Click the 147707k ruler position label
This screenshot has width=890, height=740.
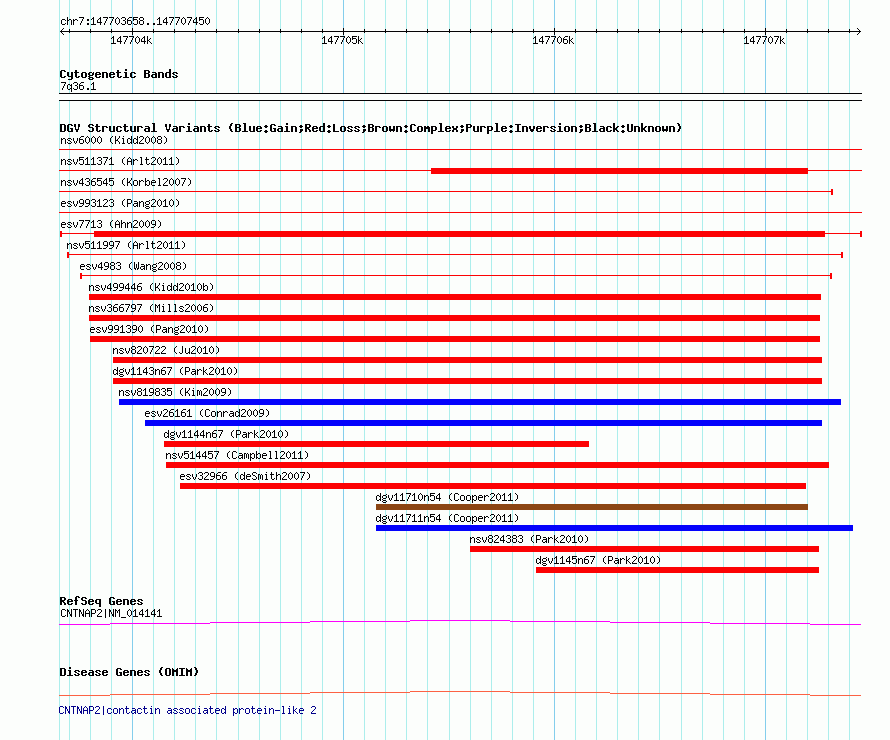click(x=764, y=40)
